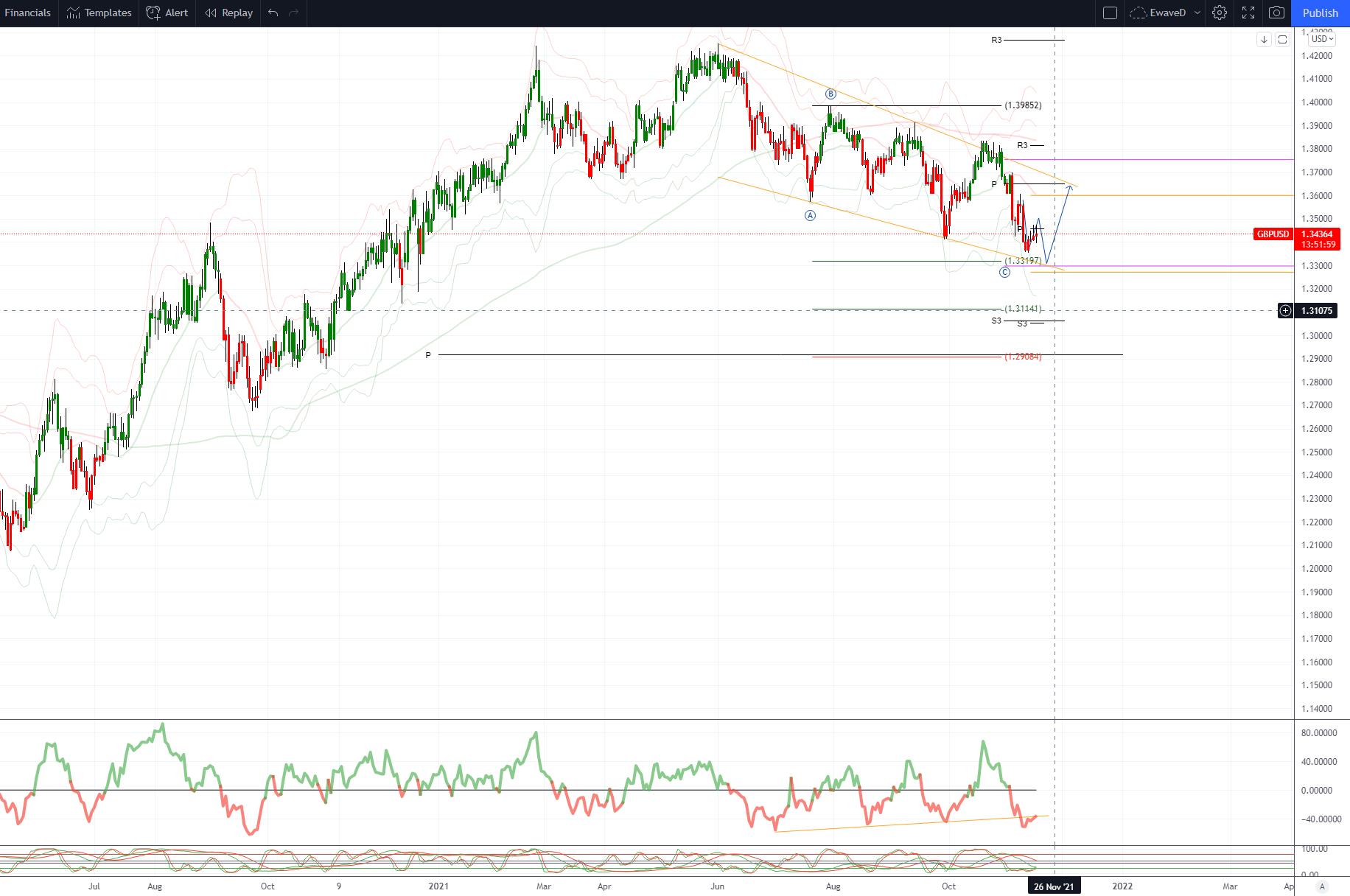
Task: Undo the last chart action
Action: (x=273, y=13)
